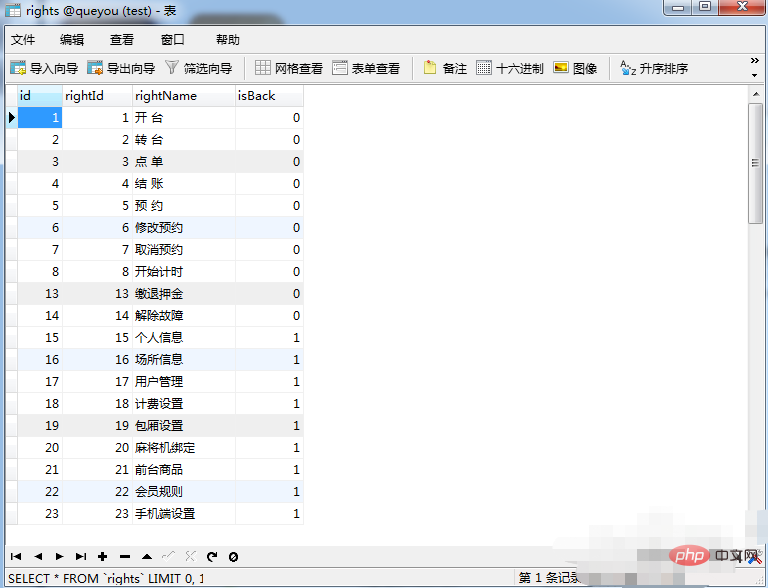Image resolution: width=768 pixels, height=588 pixels.
Task: Open the 文件 menu
Action: tap(23, 40)
